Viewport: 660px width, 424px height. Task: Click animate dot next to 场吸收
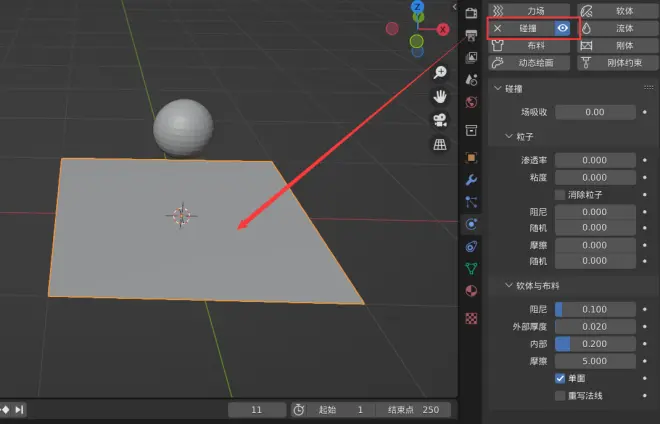pos(645,112)
